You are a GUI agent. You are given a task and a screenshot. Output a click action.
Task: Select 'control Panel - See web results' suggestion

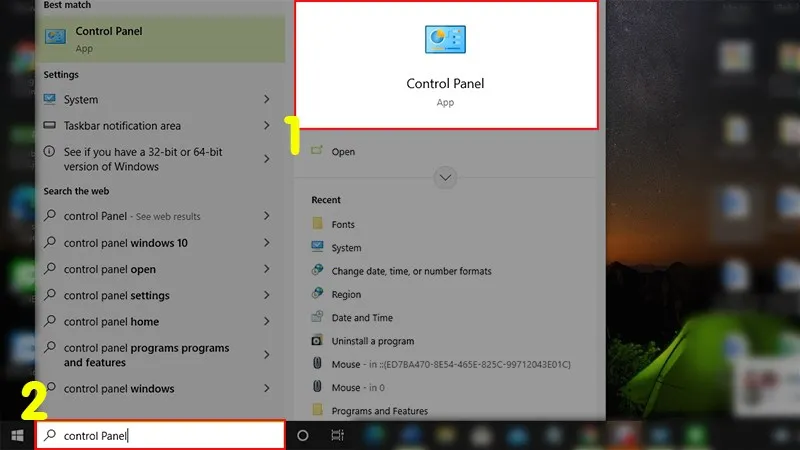point(160,216)
